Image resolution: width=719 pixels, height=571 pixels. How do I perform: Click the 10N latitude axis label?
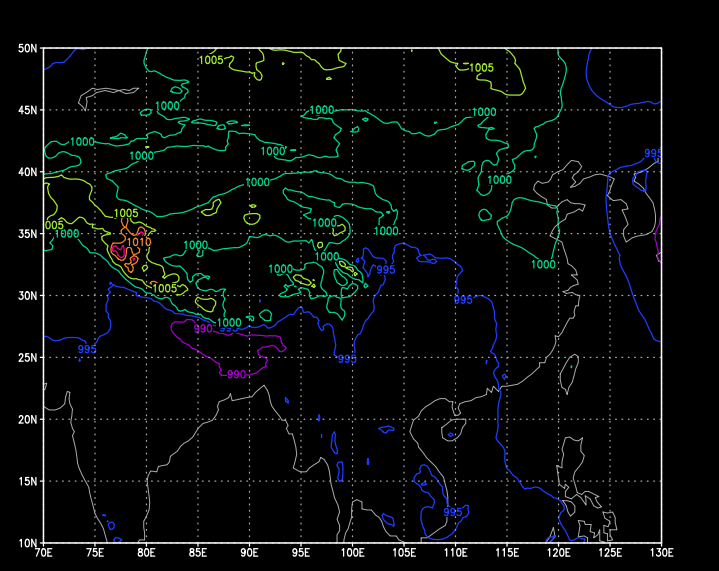28,542
